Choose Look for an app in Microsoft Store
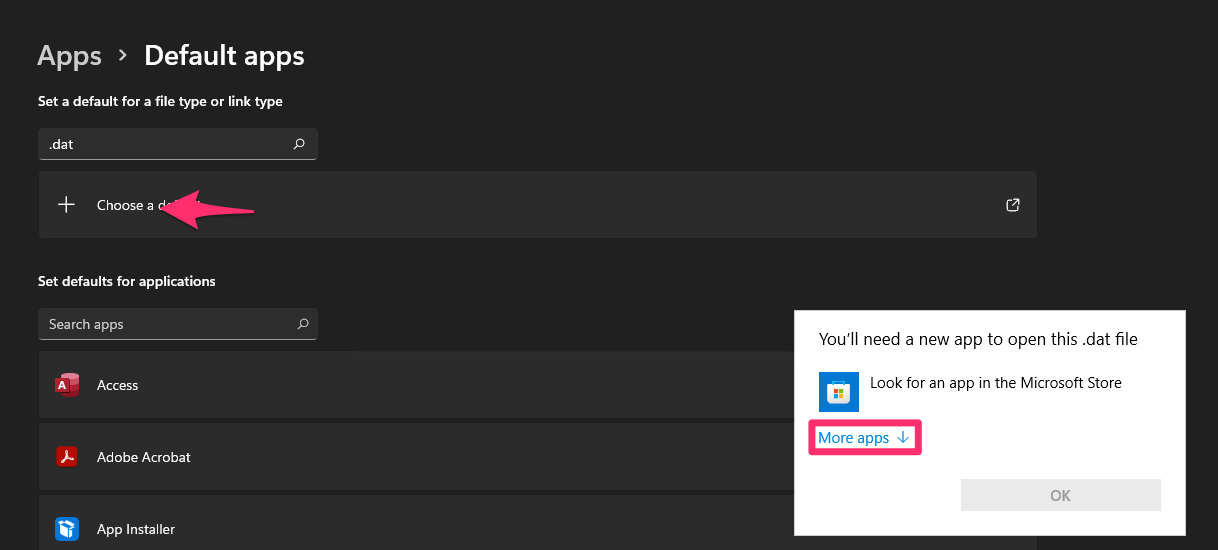This screenshot has width=1218, height=550. [x=995, y=383]
